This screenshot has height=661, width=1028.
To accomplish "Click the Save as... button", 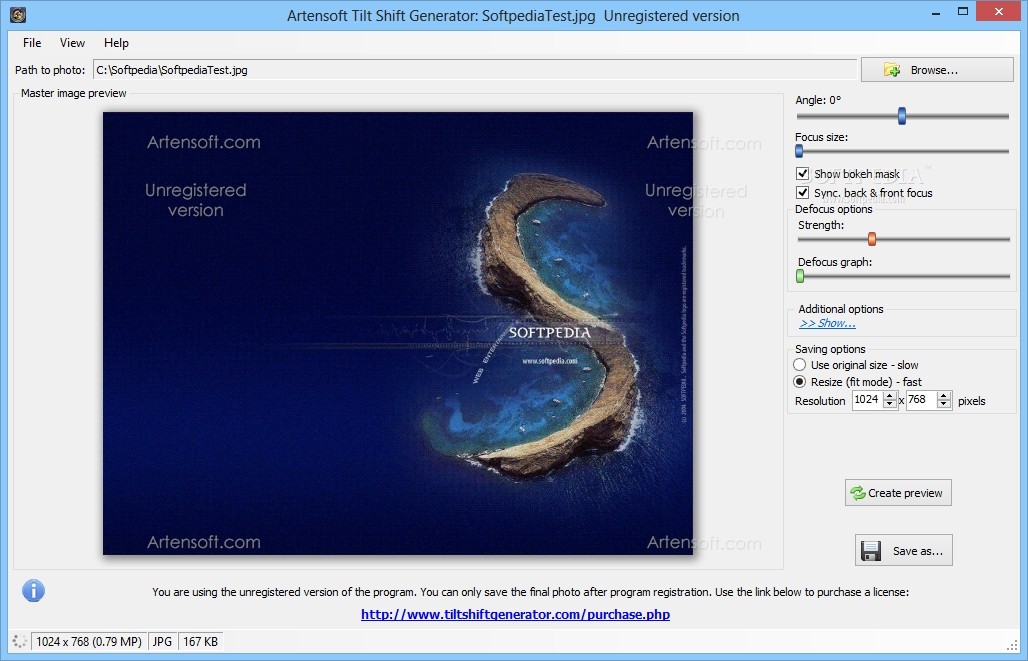I will pos(903,550).
